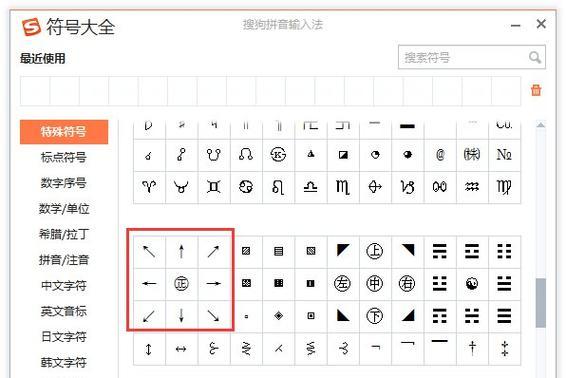The width and height of the screenshot is (566, 378).
Task: Insert the Taurus zodiac symbol
Action: point(182,187)
